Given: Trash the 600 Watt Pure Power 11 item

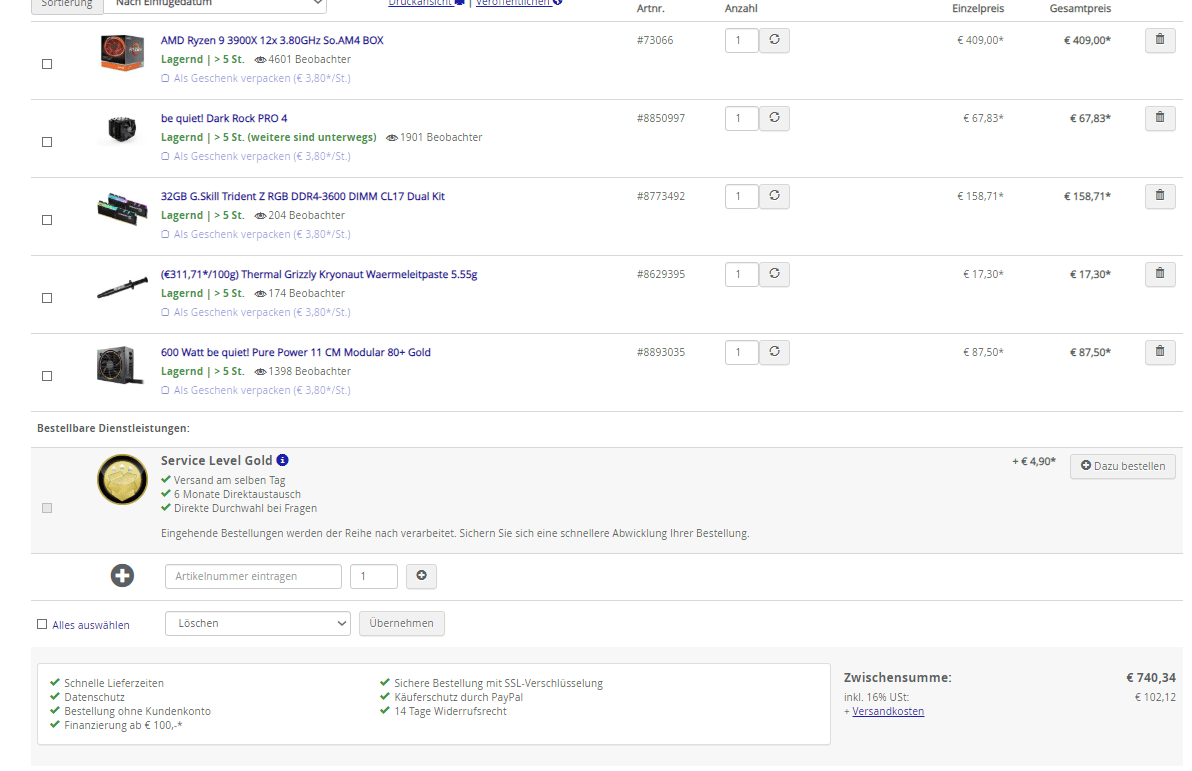Looking at the screenshot, I should (x=1160, y=352).
